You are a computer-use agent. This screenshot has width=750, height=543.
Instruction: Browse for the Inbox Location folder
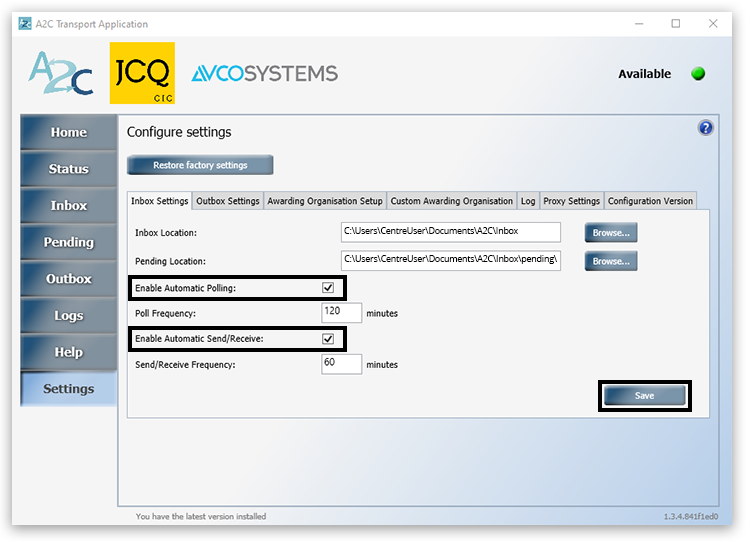611,233
